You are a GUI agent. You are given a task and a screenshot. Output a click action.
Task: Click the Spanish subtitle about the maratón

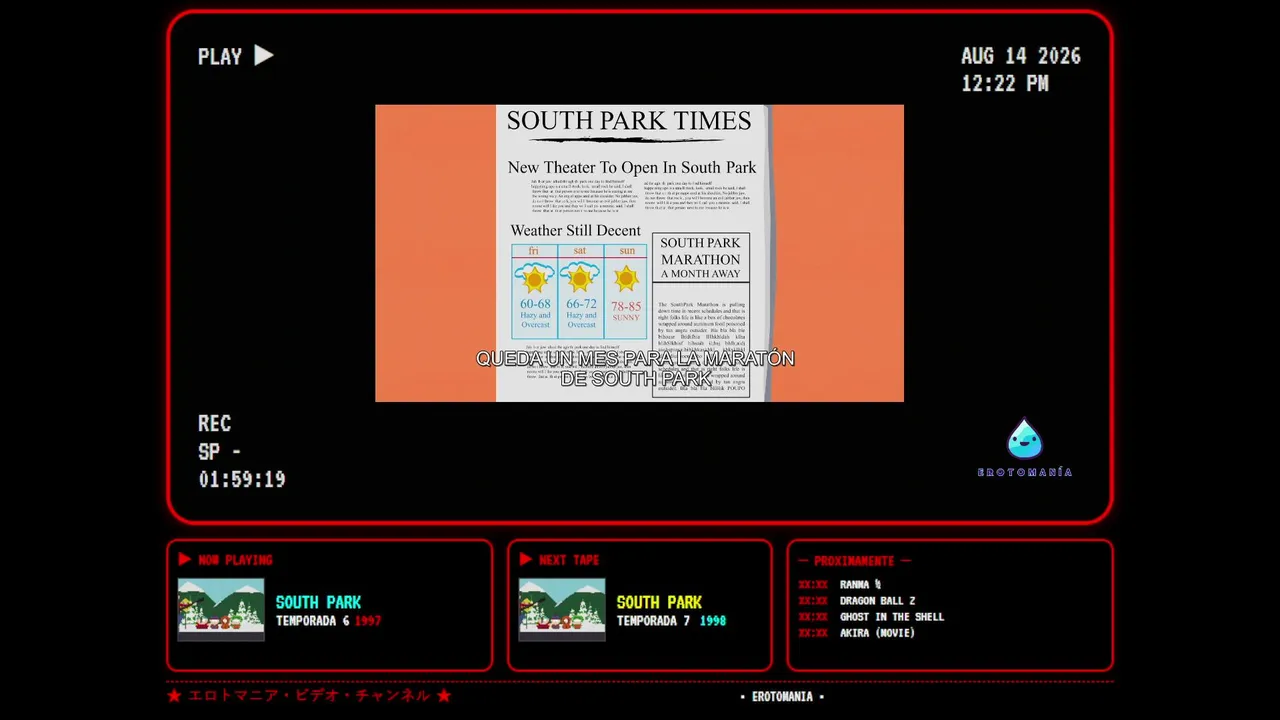(635, 368)
